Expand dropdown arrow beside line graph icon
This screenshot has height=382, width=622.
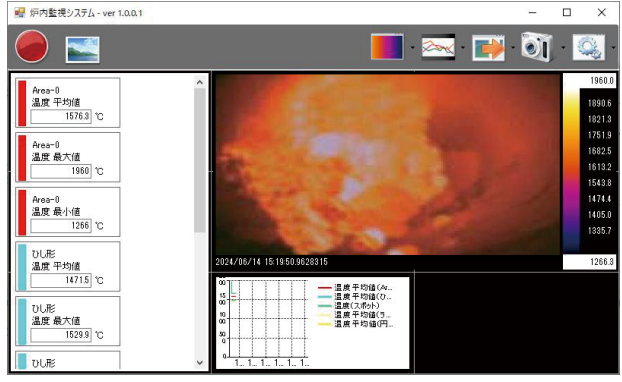(x=463, y=48)
